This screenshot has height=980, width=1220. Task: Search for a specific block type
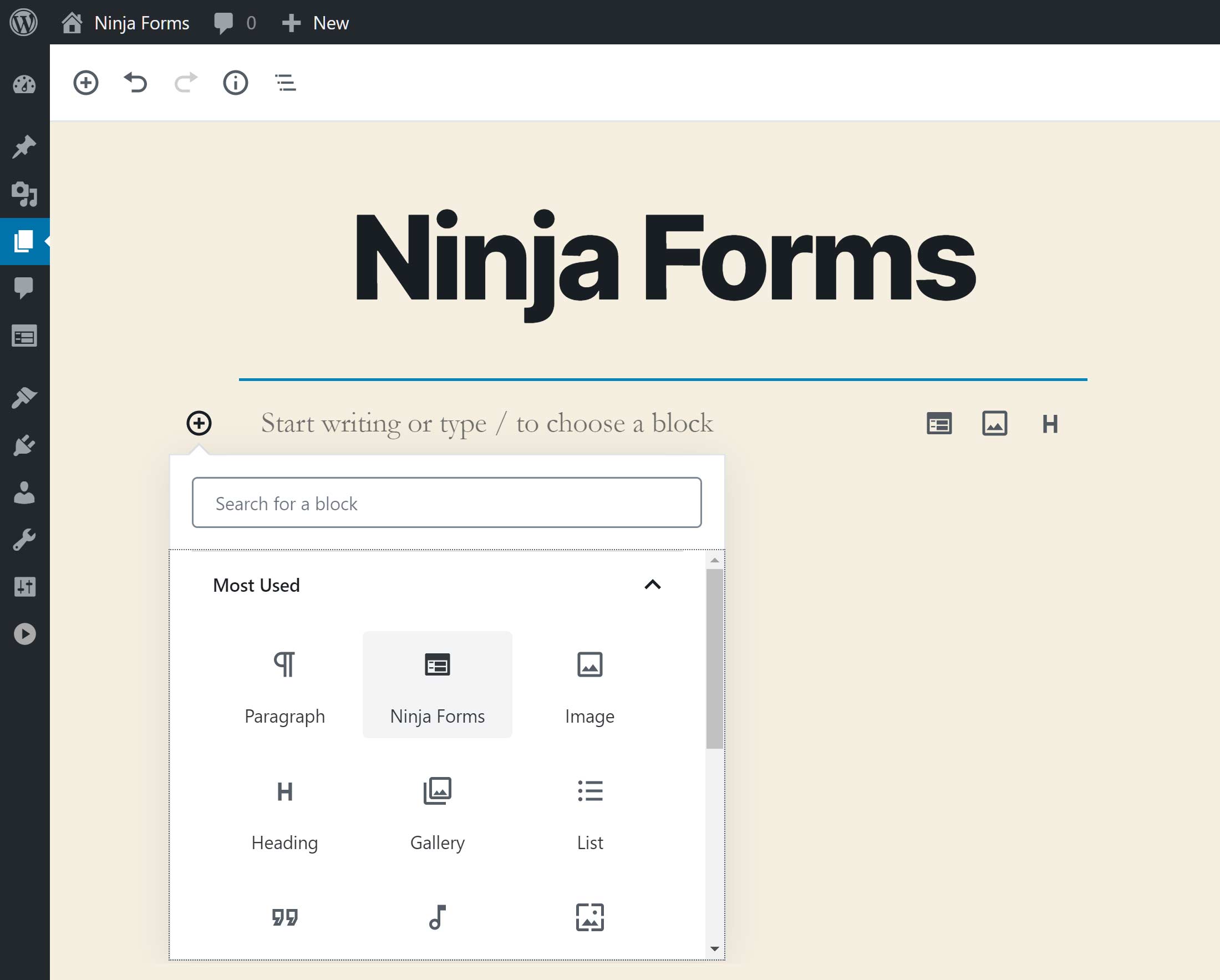[449, 502]
